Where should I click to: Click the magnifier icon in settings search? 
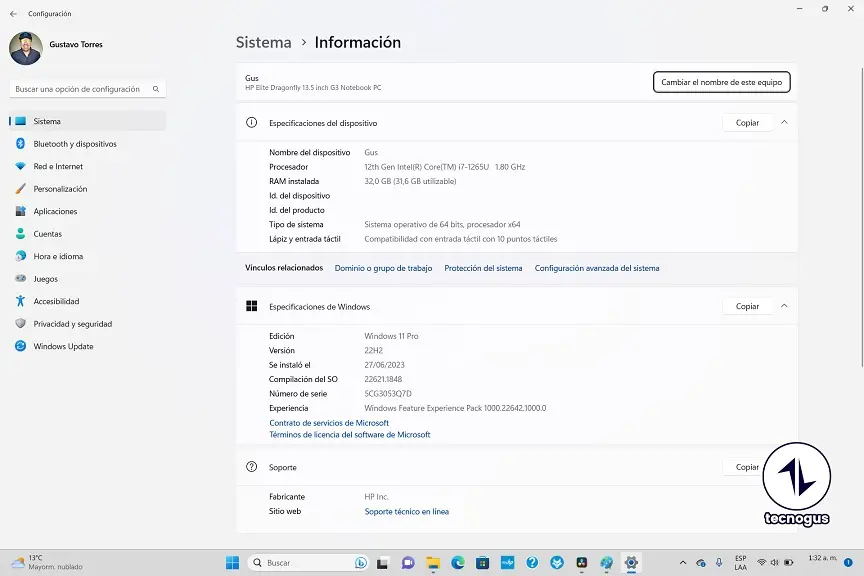click(156, 89)
